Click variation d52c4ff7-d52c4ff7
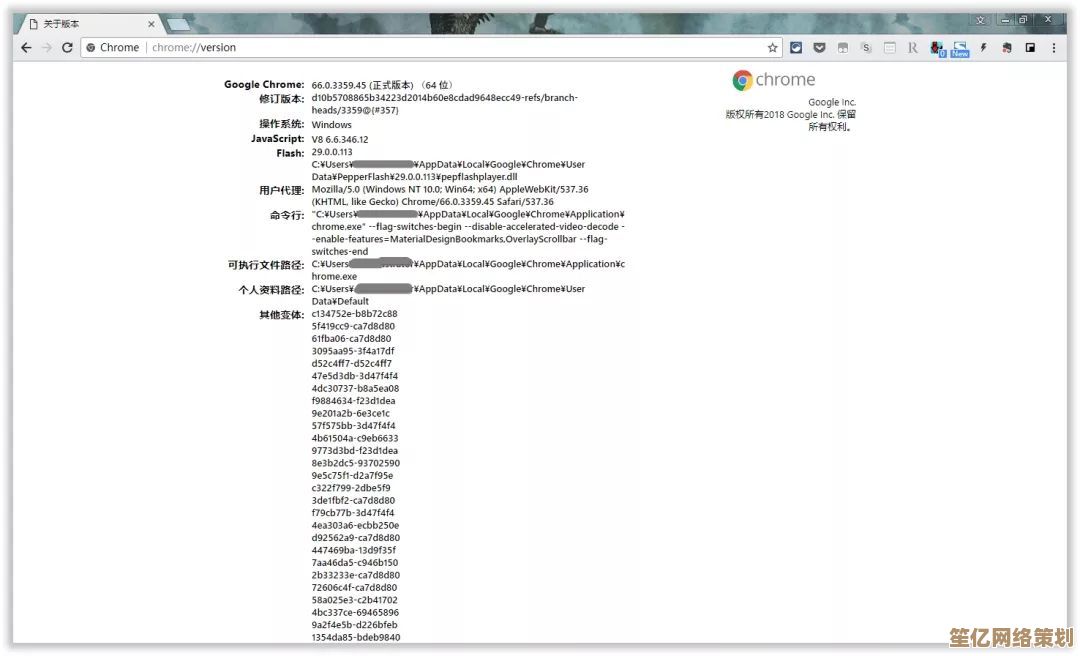Viewport: 1080px width, 656px height. (x=351, y=363)
